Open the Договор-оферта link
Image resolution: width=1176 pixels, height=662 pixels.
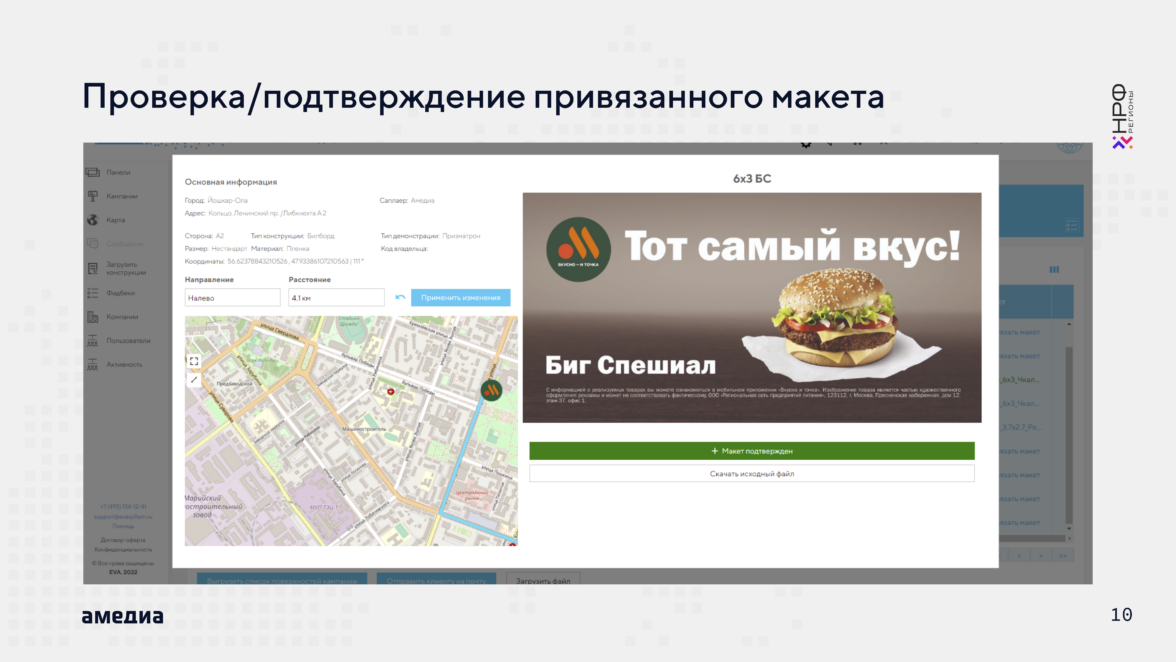pyautogui.click(x=123, y=540)
